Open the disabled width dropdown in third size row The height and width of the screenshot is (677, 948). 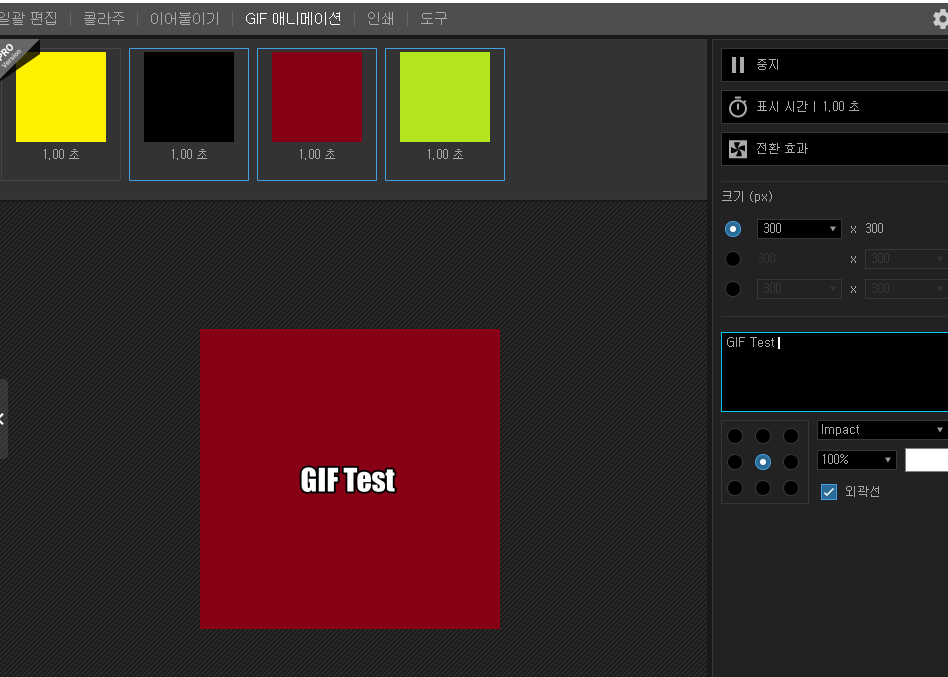coord(799,289)
